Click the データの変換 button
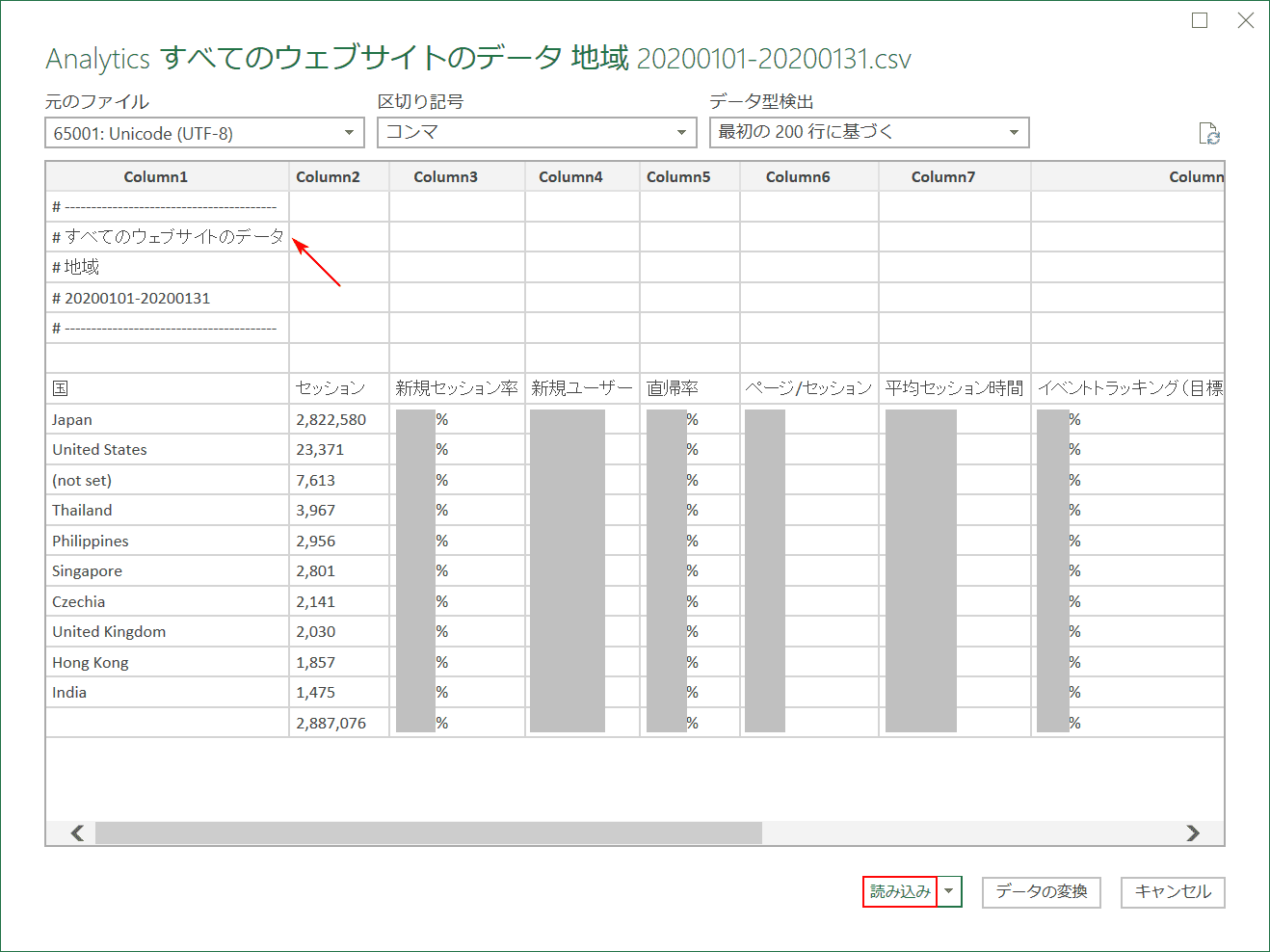Screen dimensions: 1270x952 tap(1042, 891)
